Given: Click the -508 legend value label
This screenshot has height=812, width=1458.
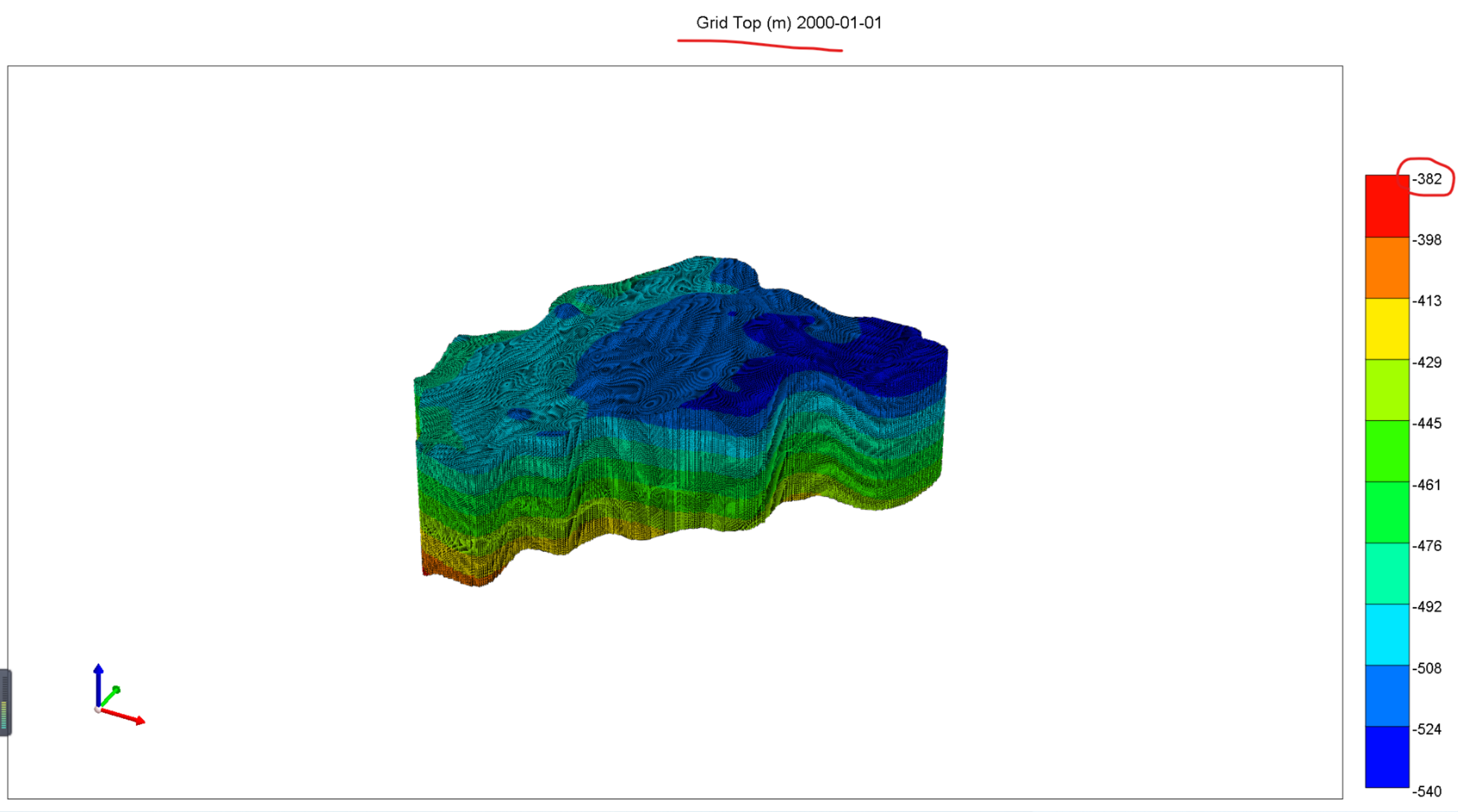Looking at the screenshot, I should [1426, 668].
